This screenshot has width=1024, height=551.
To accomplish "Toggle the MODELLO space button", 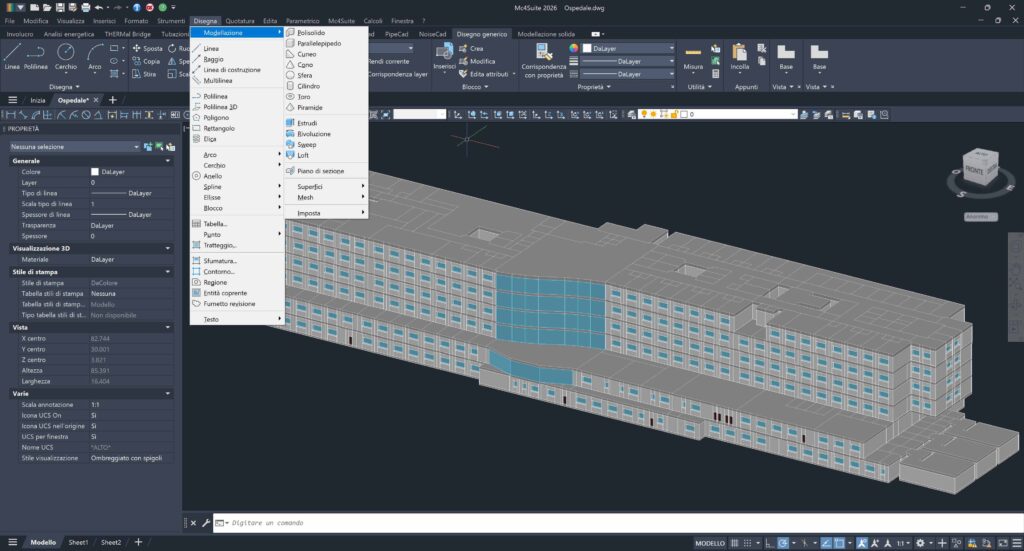I will [x=710, y=542].
